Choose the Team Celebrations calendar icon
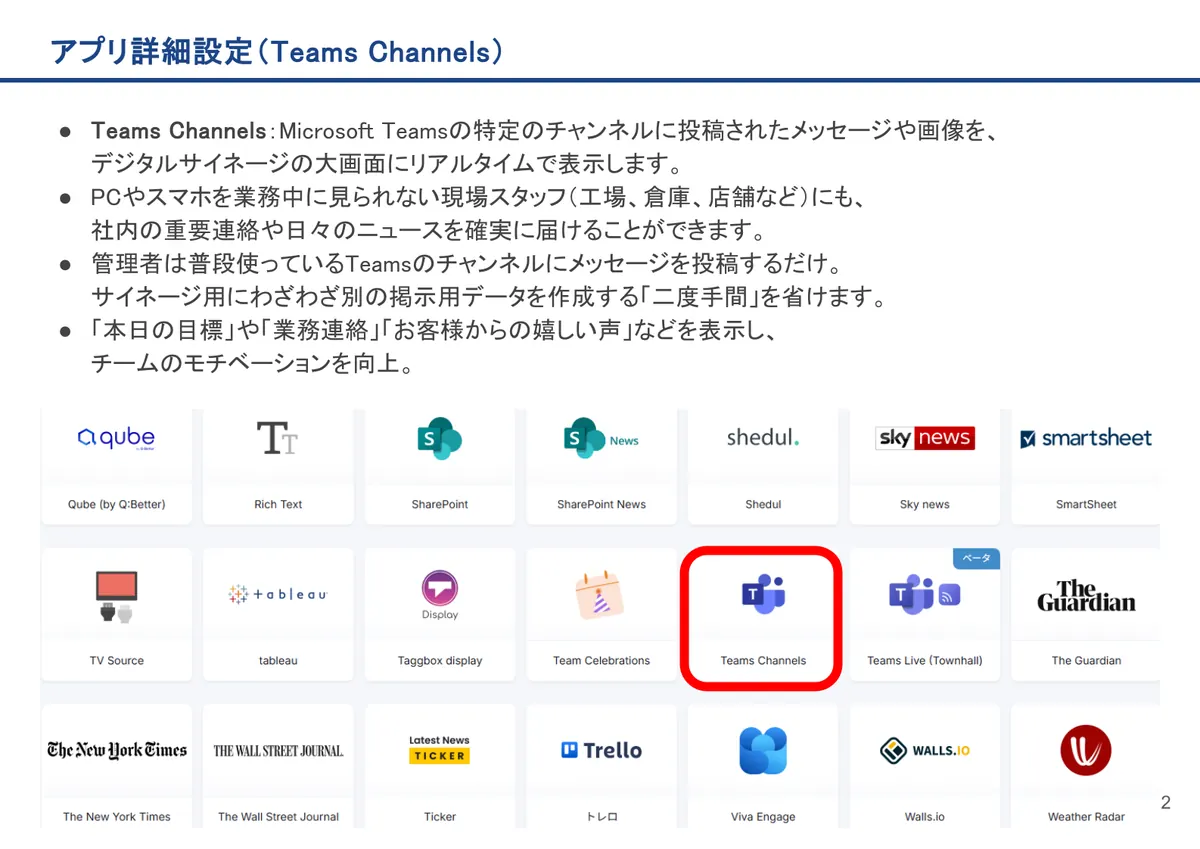This screenshot has width=1200, height=849. [x=600, y=596]
